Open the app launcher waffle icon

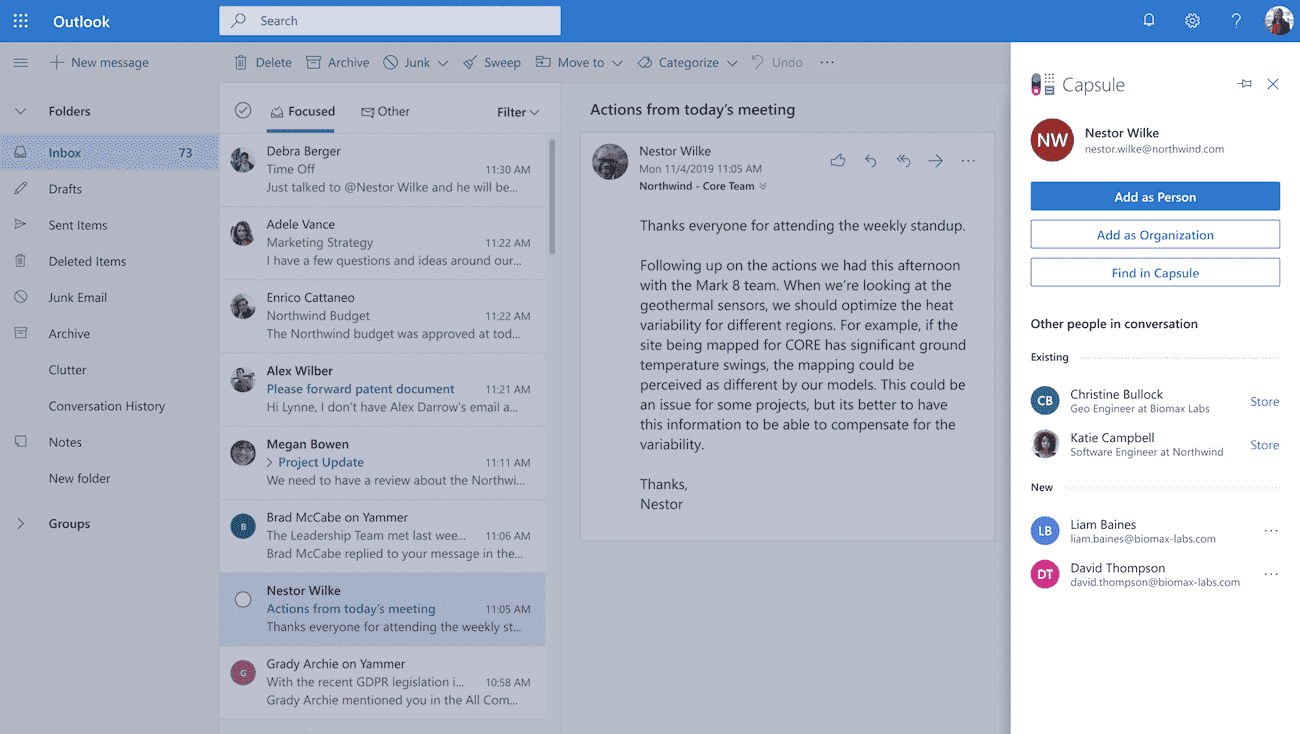tap(20, 21)
